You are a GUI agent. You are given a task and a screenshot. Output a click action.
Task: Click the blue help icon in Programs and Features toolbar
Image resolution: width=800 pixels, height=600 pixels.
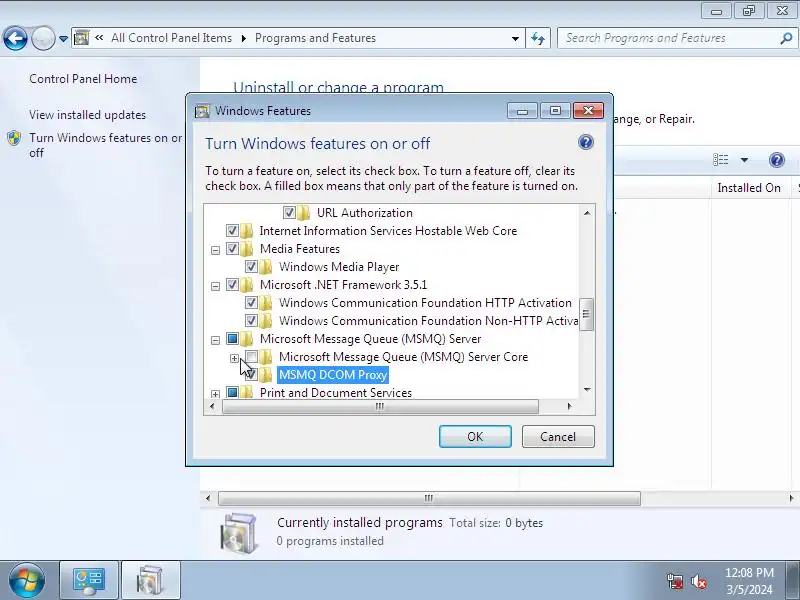point(777,160)
